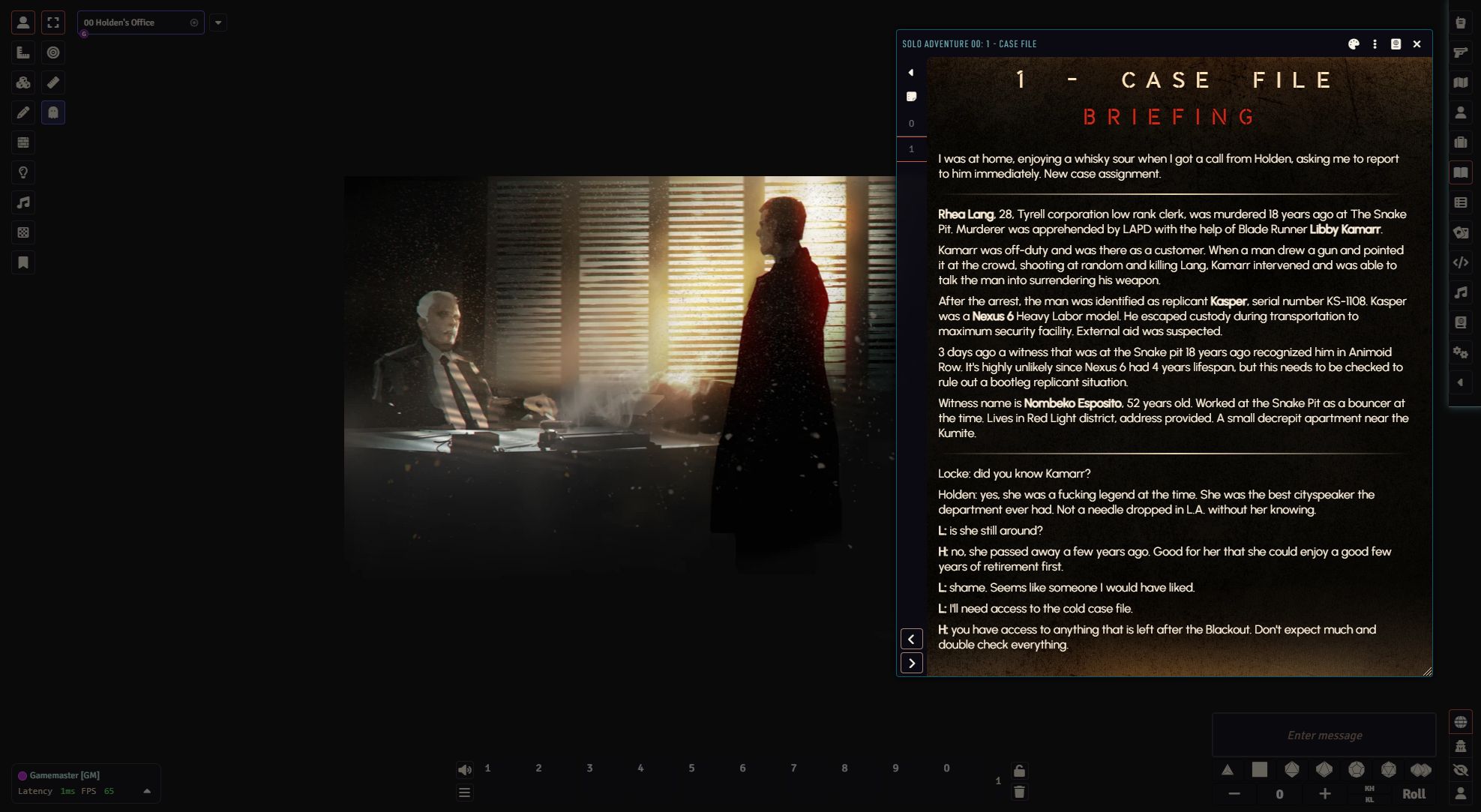Toggle the macro hotbar lock

1019,771
